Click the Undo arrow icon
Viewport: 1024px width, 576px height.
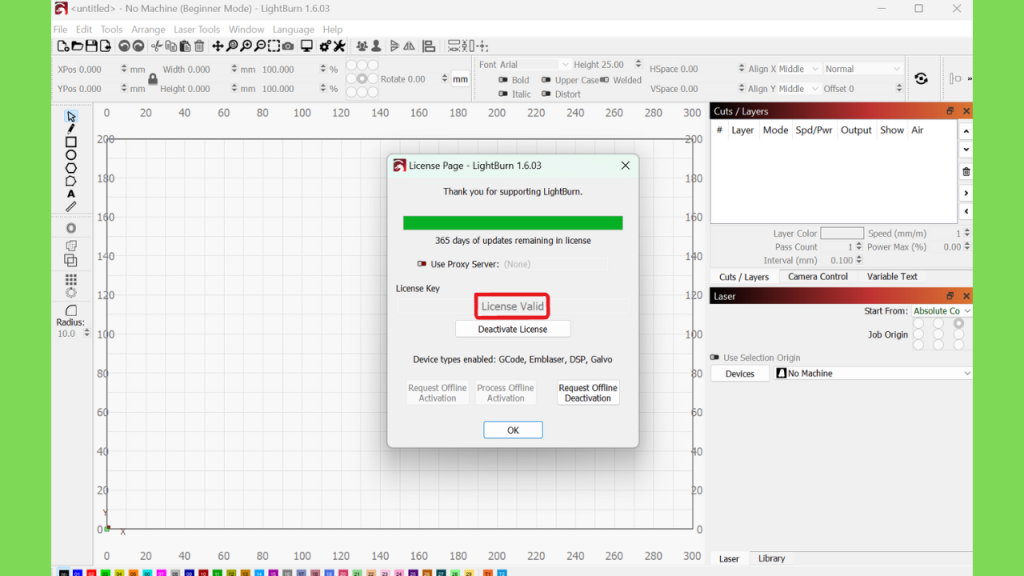pyautogui.click(x=123, y=46)
